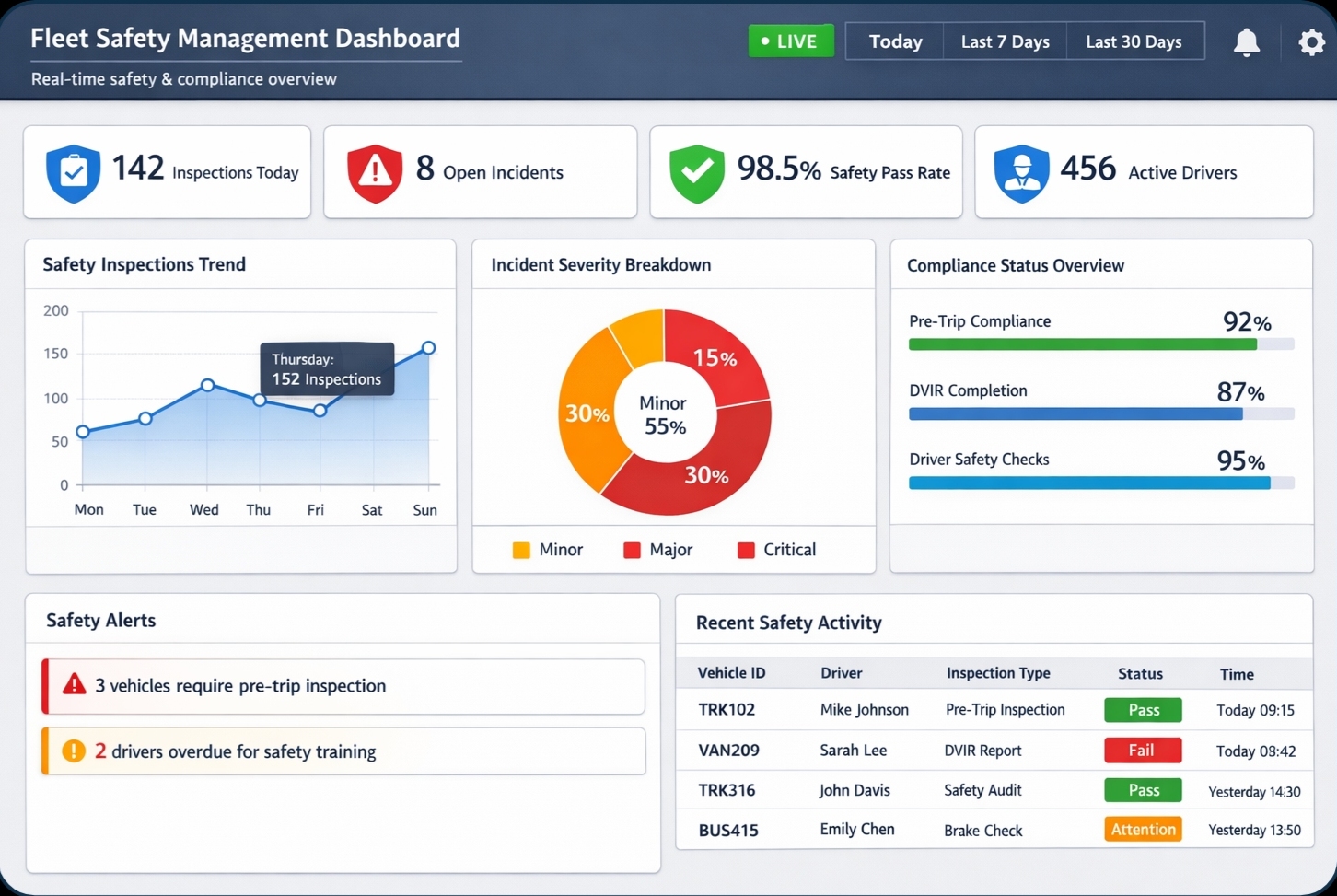The image size is (1337, 896).
Task: Switch to the Last 7 Days tab
Action: (1005, 41)
